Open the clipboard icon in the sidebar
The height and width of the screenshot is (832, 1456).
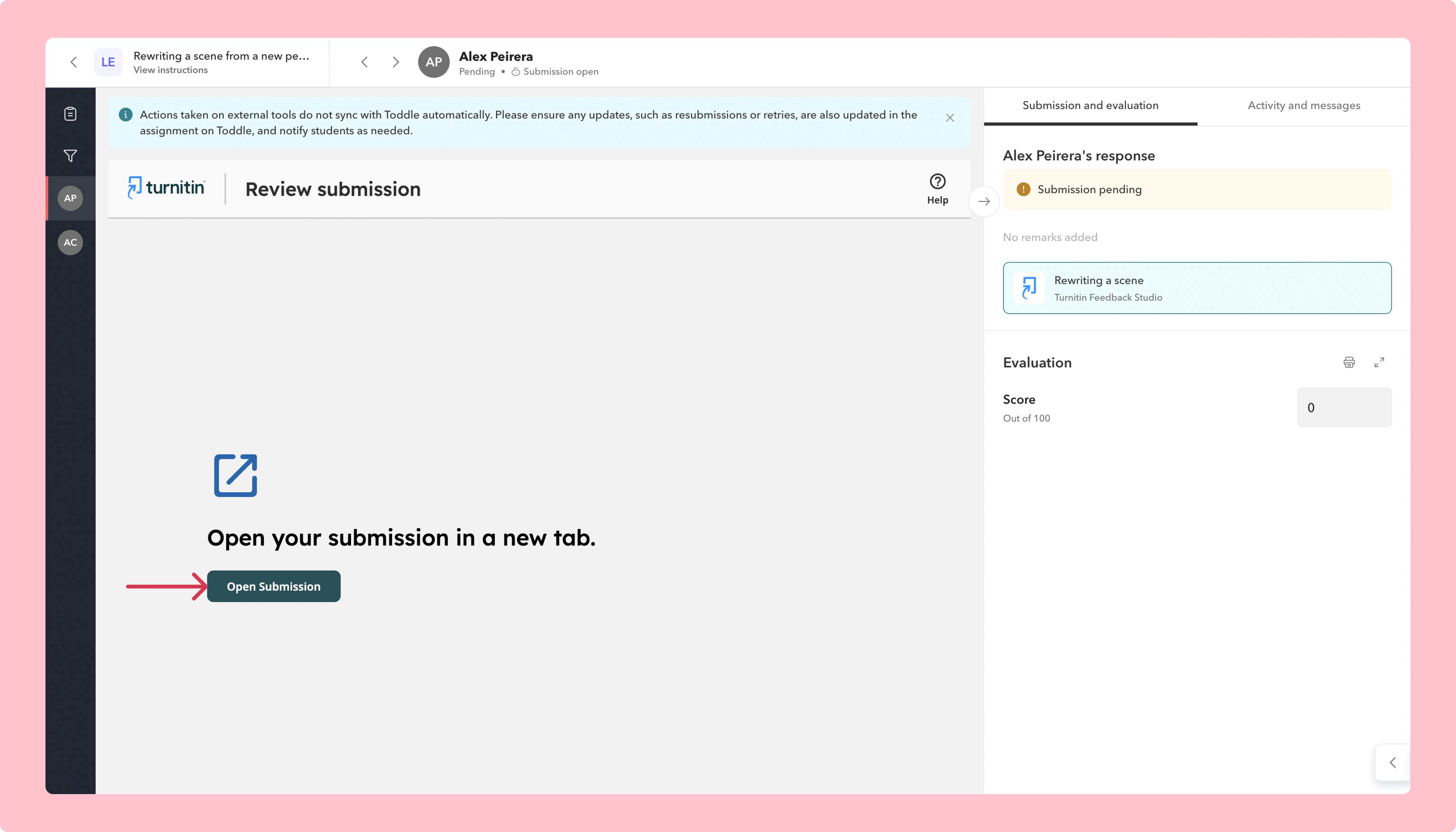point(70,114)
